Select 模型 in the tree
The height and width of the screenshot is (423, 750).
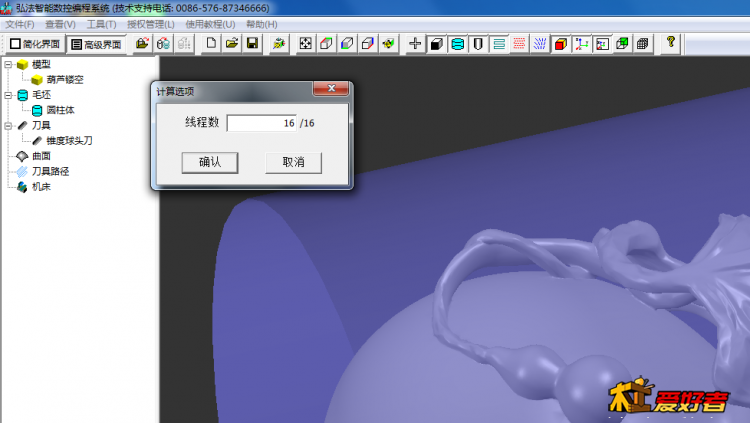point(41,64)
